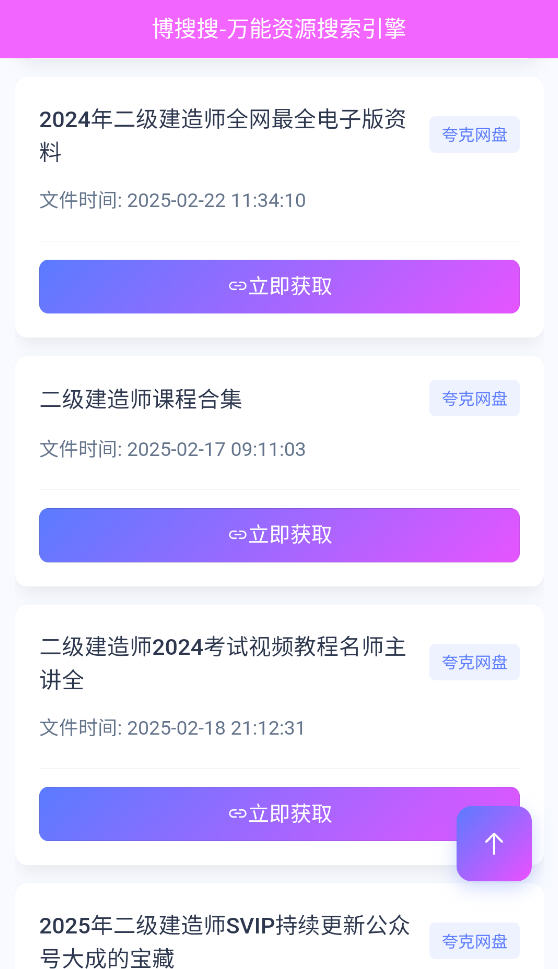
Task: Open the title 二级建造师2024考试视频教程名师主讲全
Action: [x=223, y=662]
